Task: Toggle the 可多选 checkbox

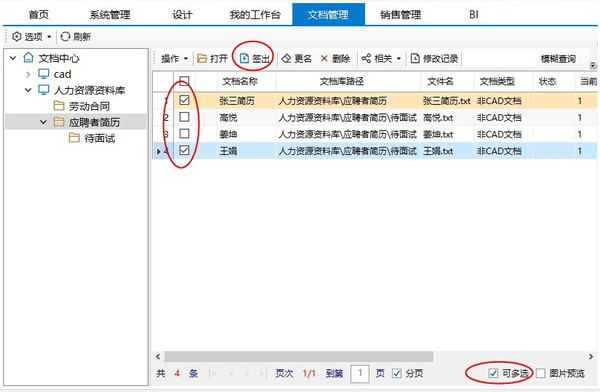Action: pos(493,373)
